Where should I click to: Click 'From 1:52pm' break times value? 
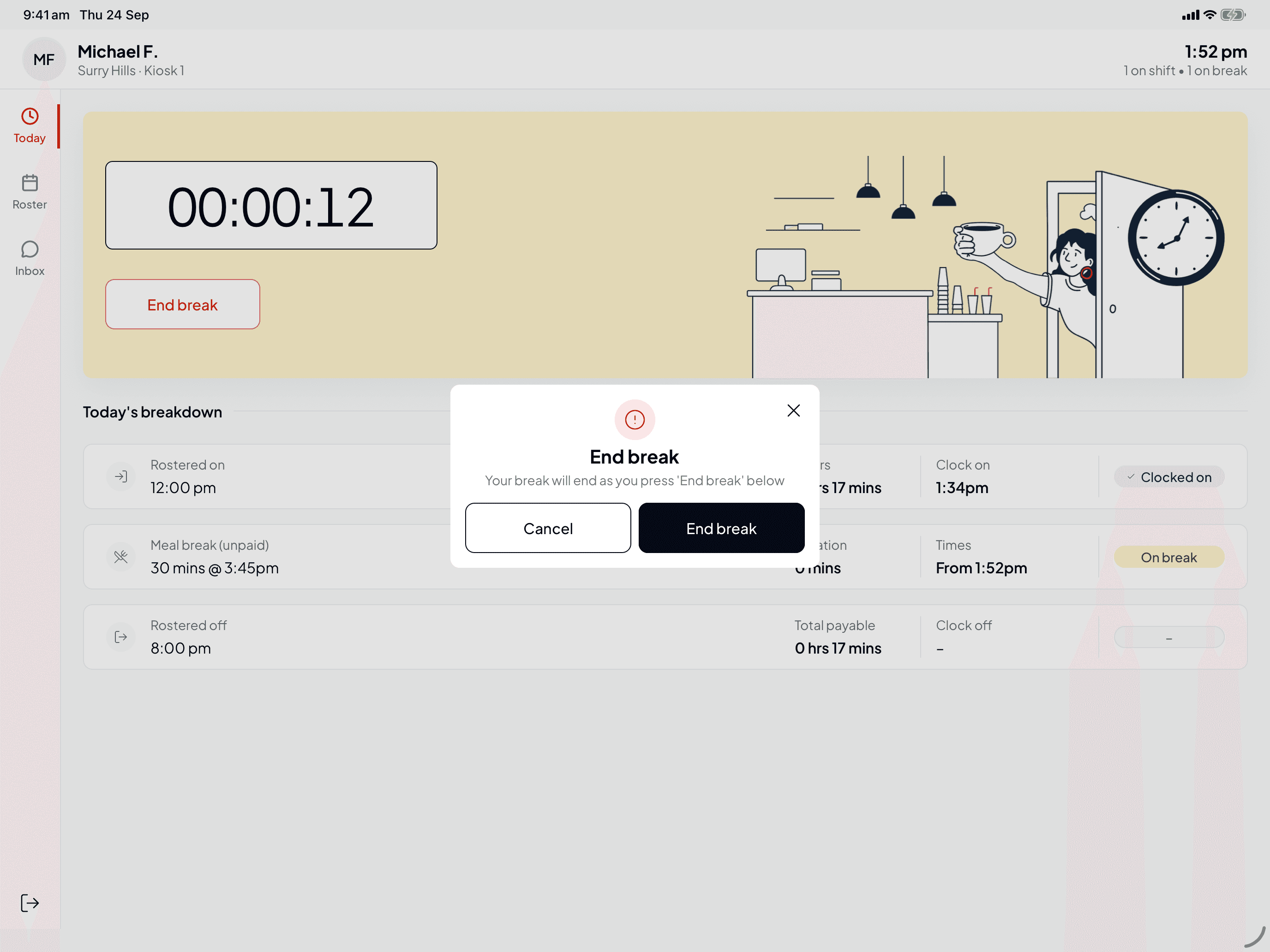point(981,568)
